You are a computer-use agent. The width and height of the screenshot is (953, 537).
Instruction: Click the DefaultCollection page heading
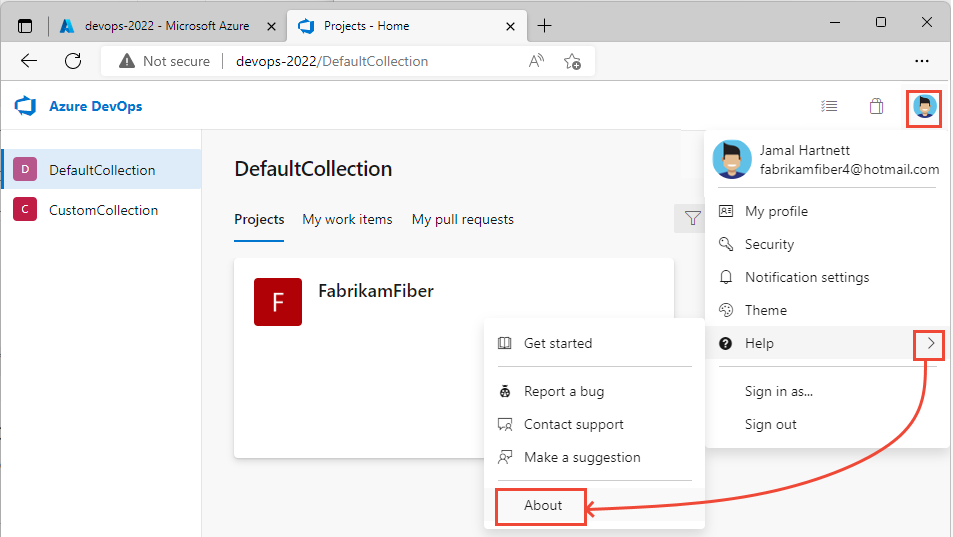[313, 169]
